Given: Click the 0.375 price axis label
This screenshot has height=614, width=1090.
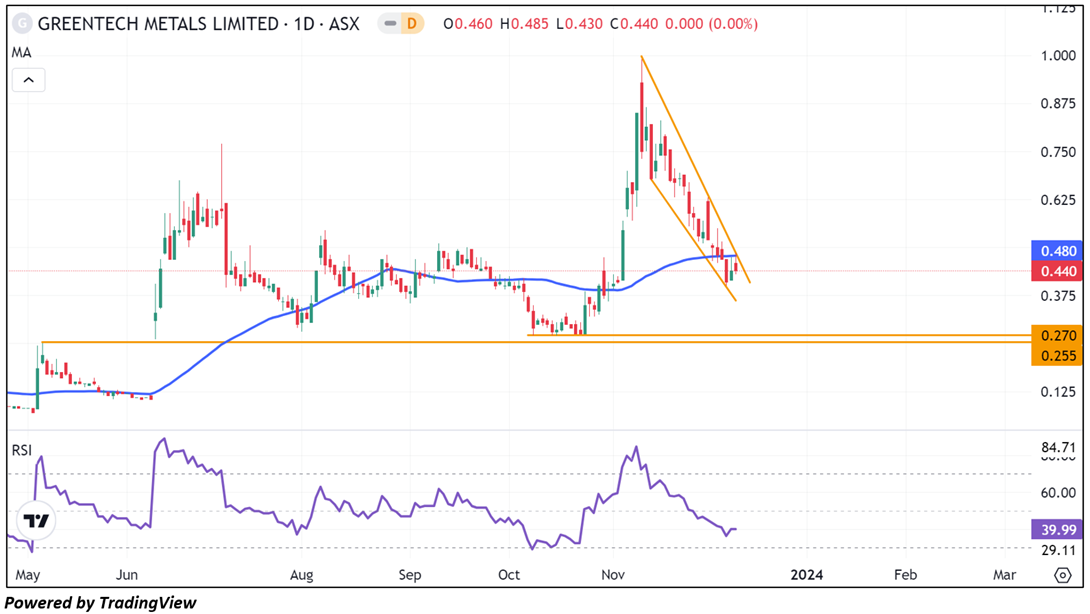Looking at the screenshot, I should coord(1058,296).
